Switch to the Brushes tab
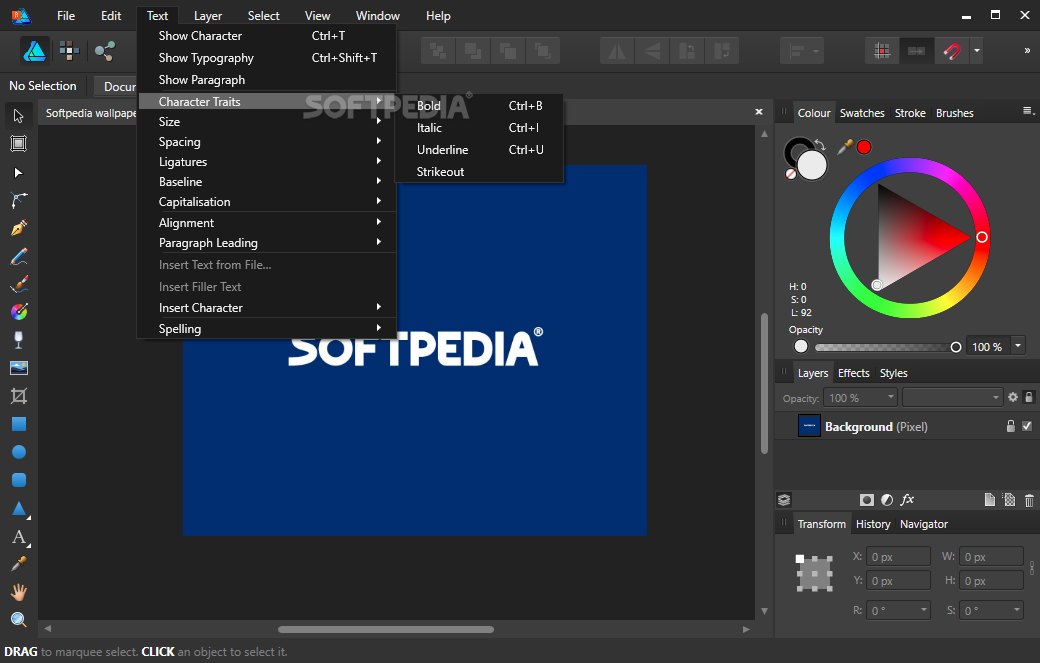1040x663 pixels. pos(954,113)
